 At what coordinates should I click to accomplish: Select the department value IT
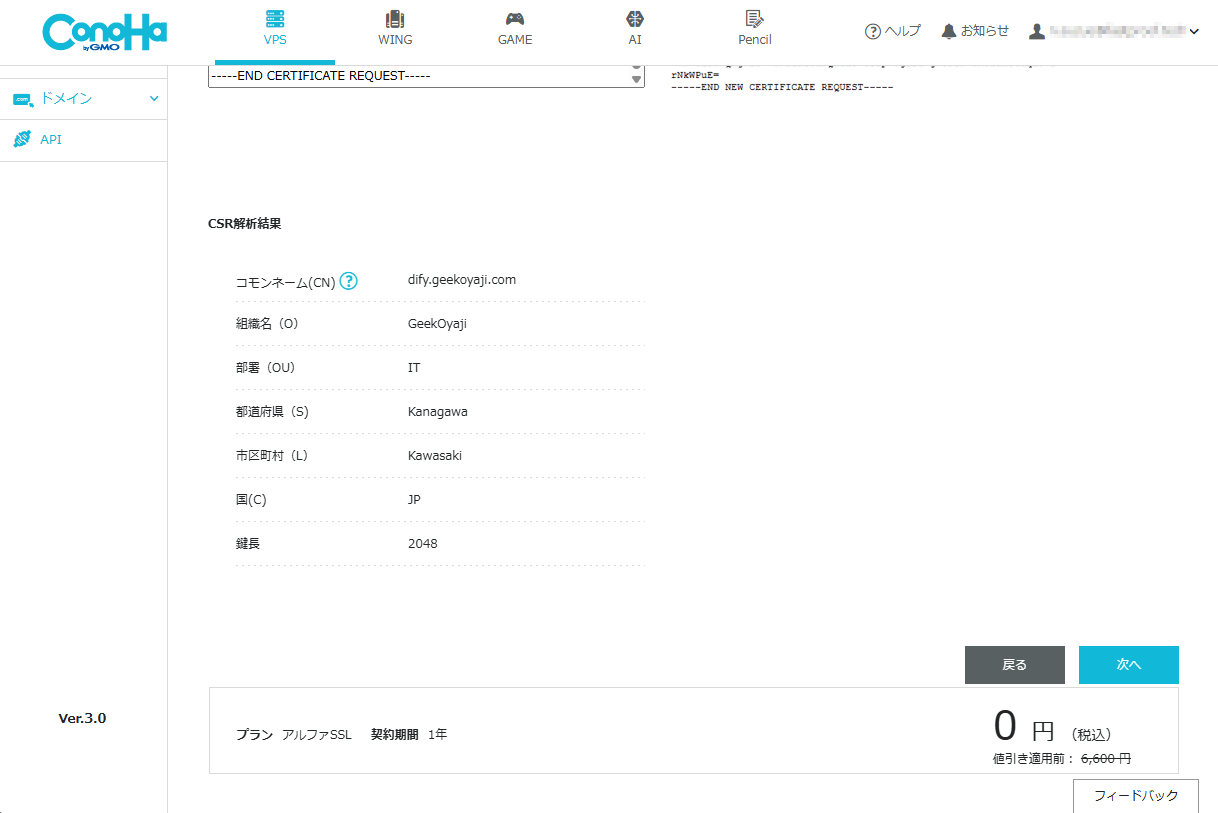[x=414, y=368]
